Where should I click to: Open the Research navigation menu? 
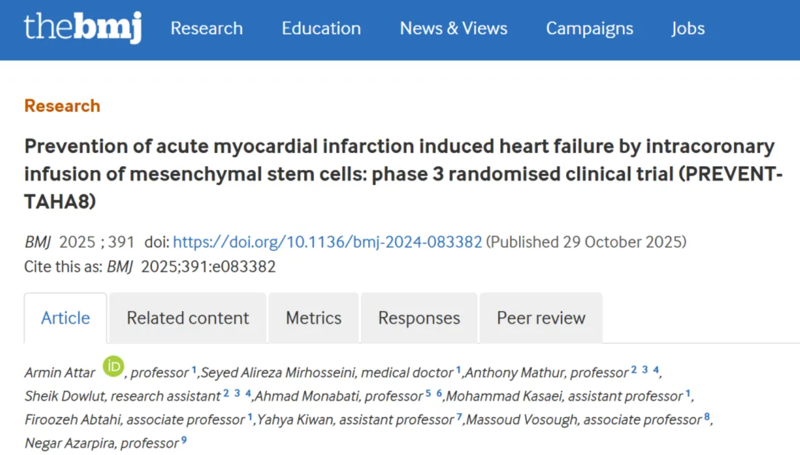[206, 28]
